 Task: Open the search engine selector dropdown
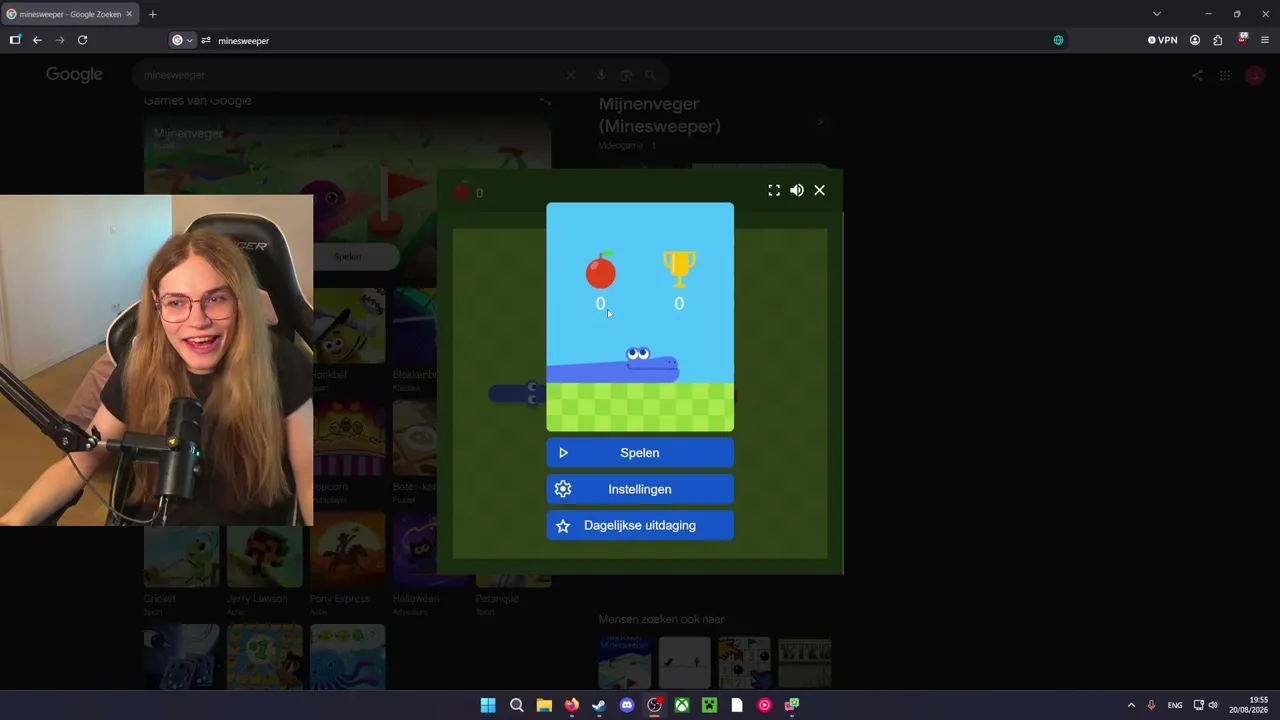[x=182, y=40]
